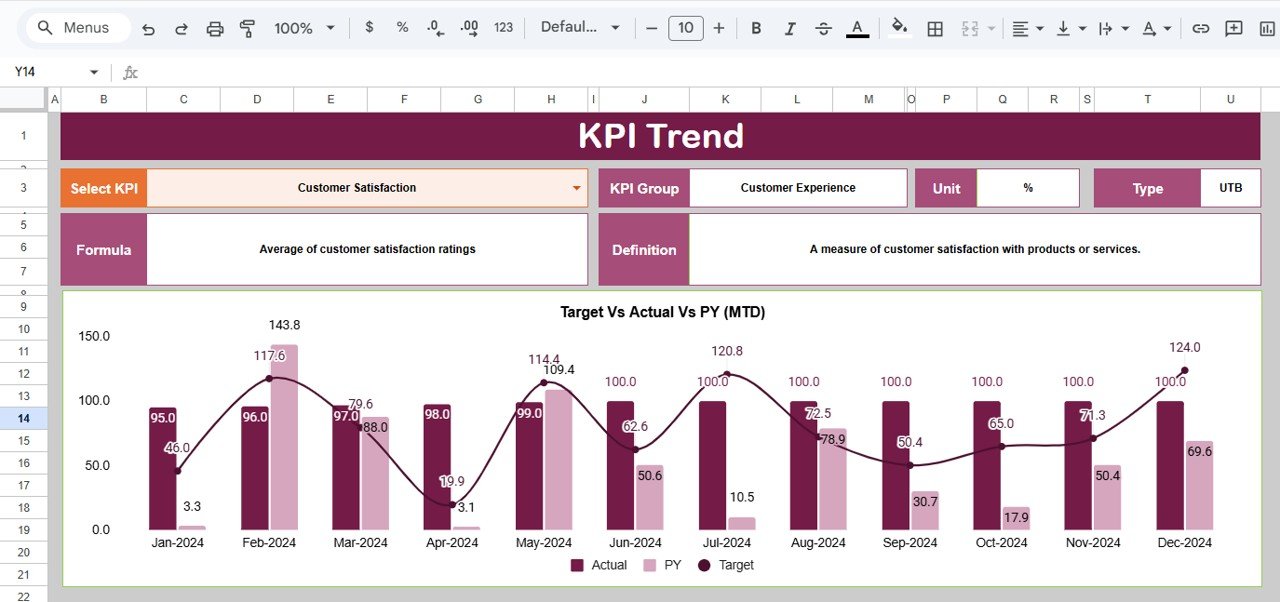1280x602 pixels.
Task: Open the red text color swatch
Action: tap(857, 28)
